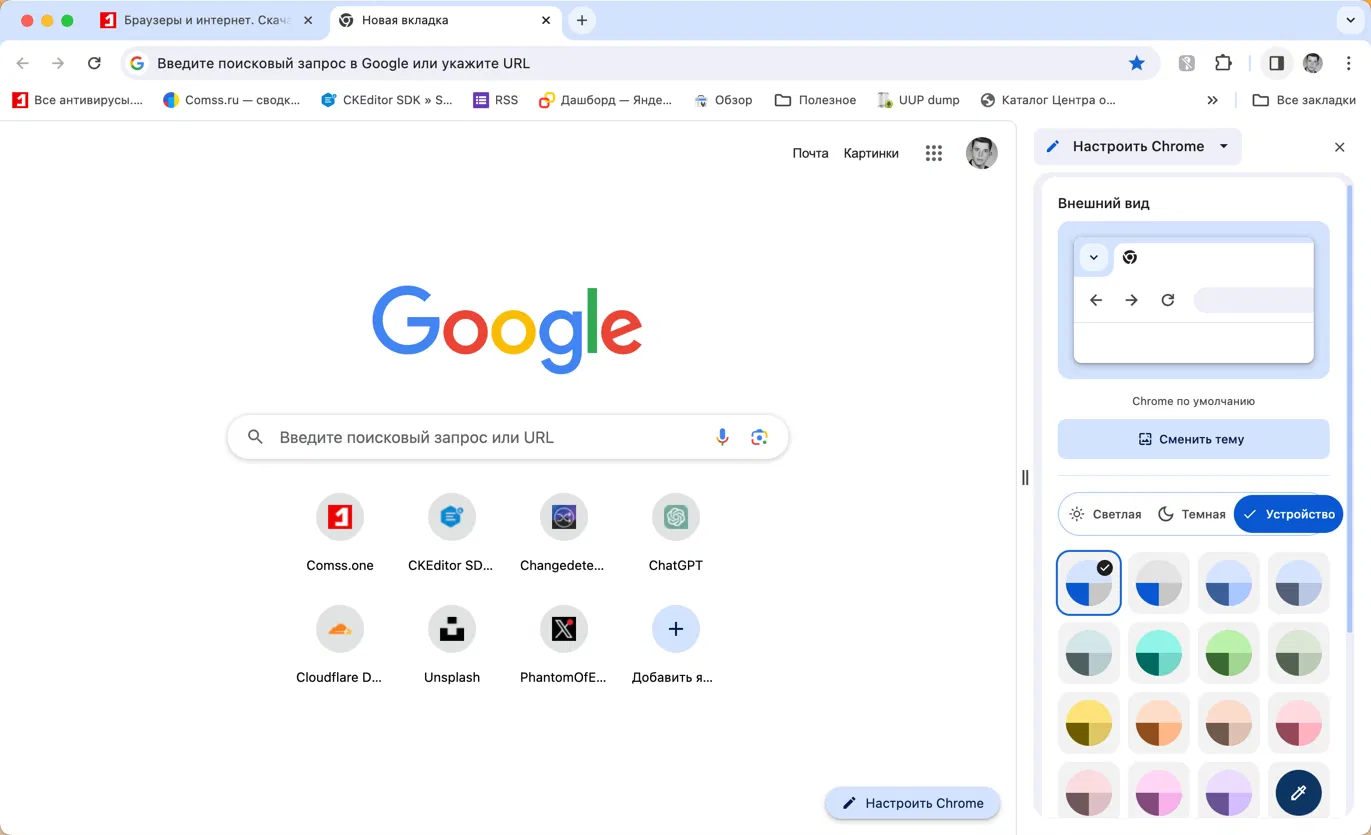The width and height of the screenshot is (1371, 835).
Task: Click the Google search box on the page
Action: 508,437
